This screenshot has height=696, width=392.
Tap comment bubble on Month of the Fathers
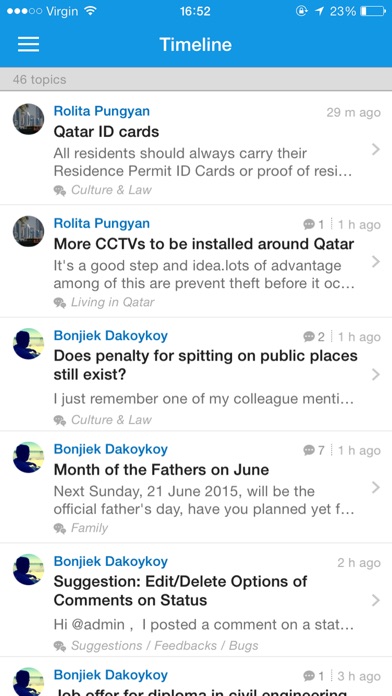coord(309,451)
